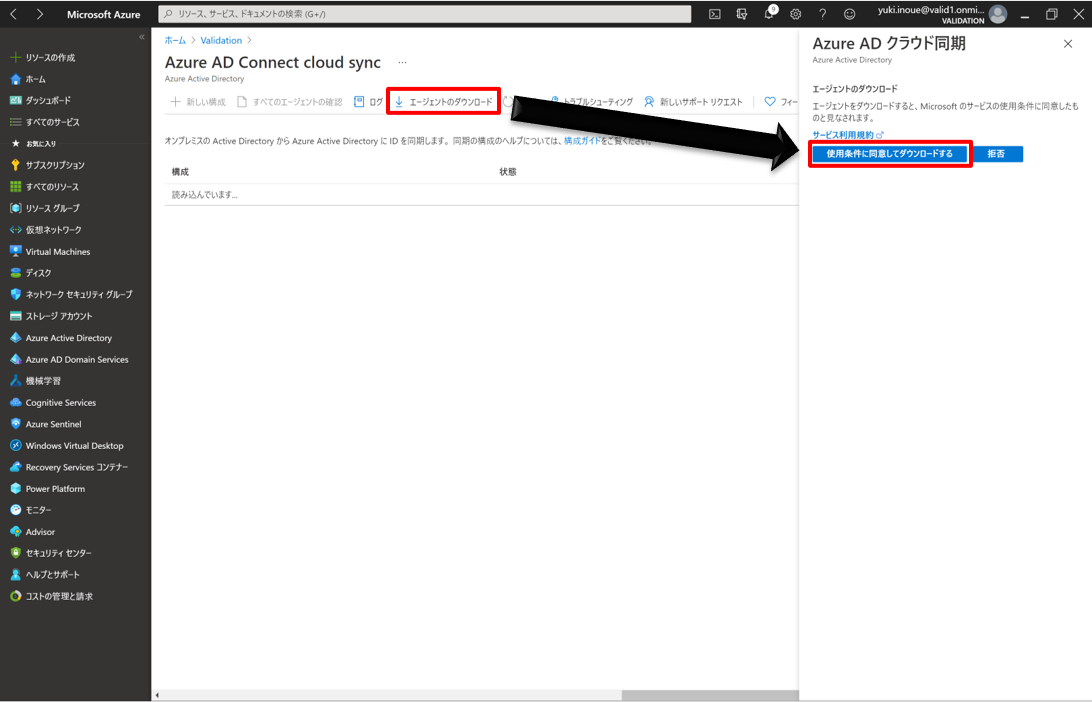Image resolution: width=1092 pixels, height=702 pixels.
Task: Open the サービス利用規約 link
Action: tap(848, 135)
